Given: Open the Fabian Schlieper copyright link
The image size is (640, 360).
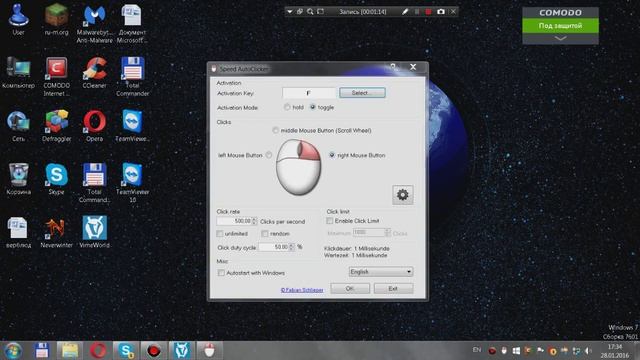Looking at the screenshot, I should click(302, 290).
